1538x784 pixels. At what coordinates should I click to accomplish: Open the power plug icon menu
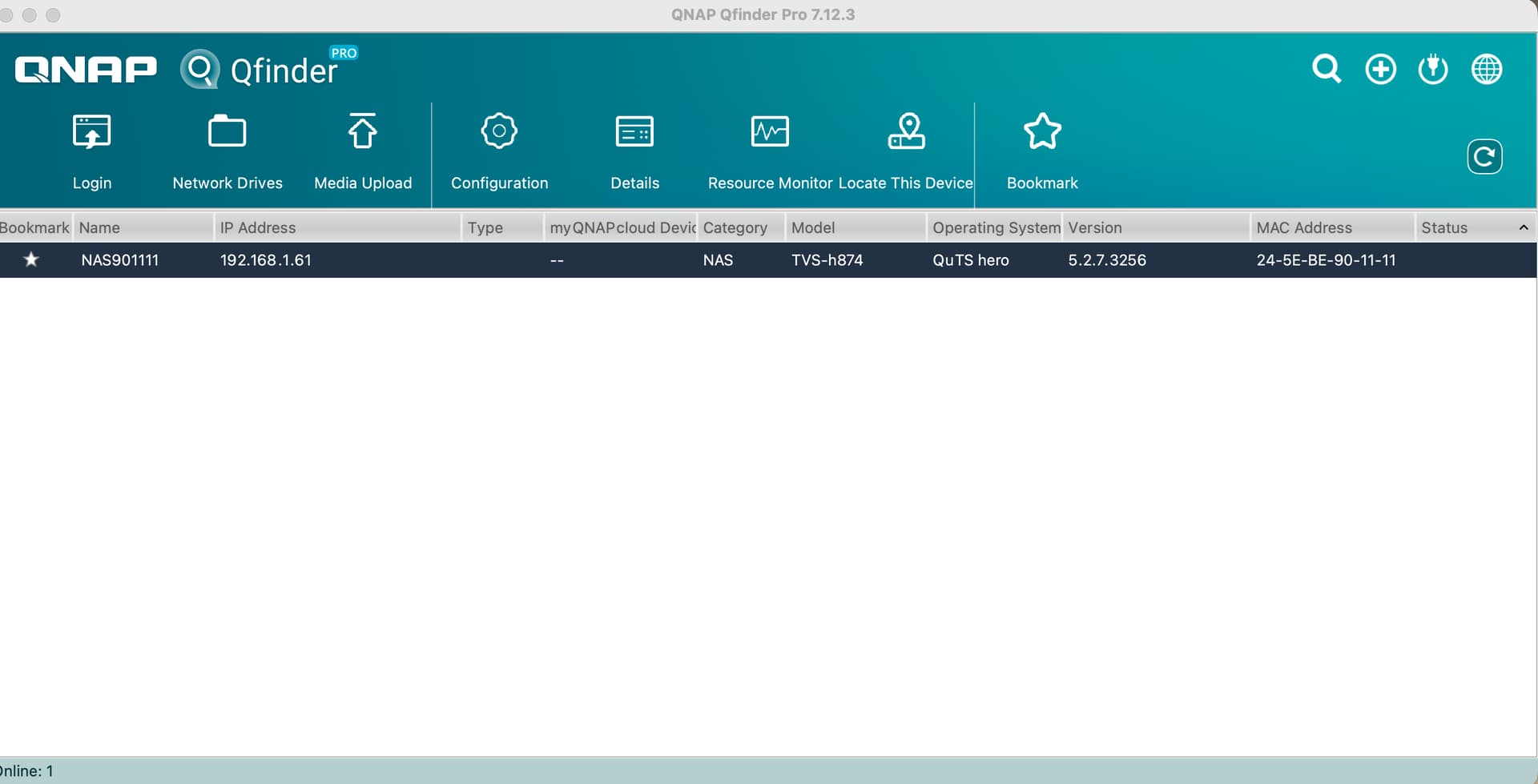(x=1433, y=69)
